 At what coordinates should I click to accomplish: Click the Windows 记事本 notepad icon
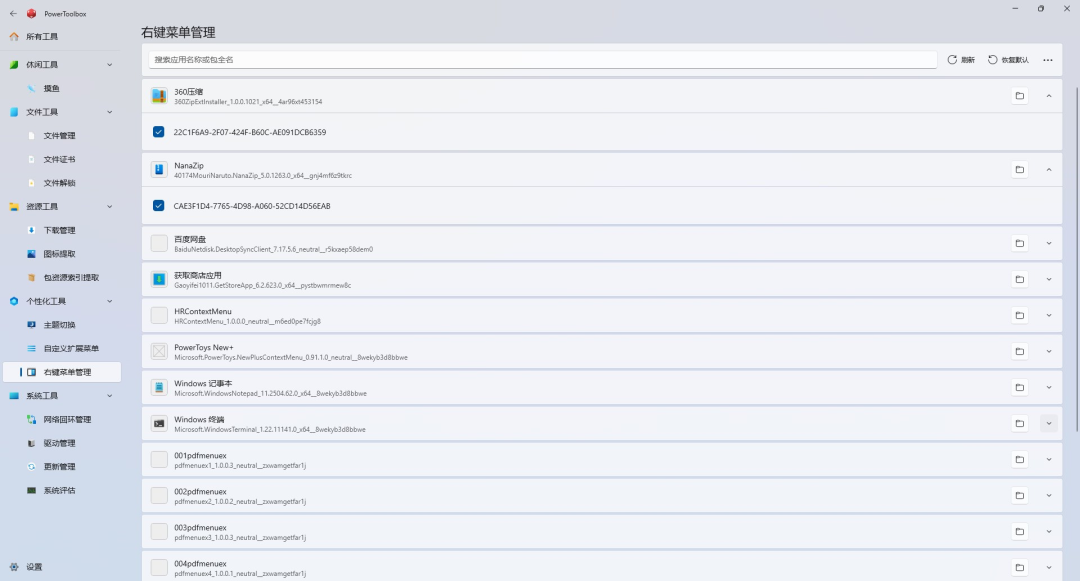coord(159,387)
